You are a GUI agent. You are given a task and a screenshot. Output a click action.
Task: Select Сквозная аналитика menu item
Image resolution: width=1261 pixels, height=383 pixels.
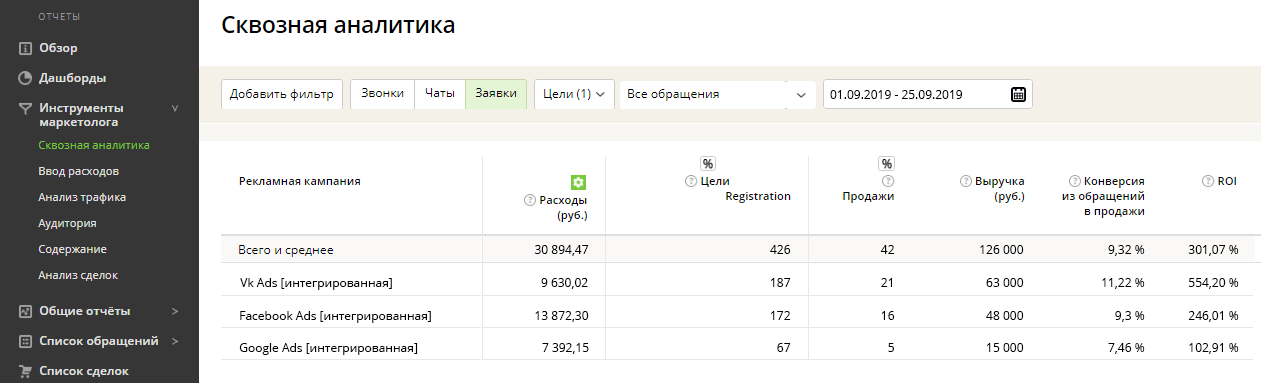tap(94, 145)
